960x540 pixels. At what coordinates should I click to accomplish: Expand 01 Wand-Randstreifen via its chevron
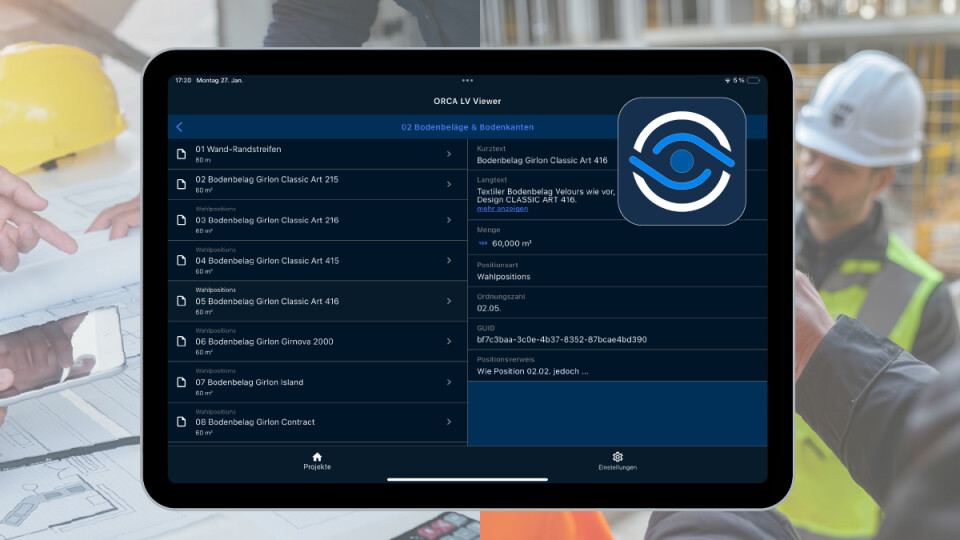tap(449, 154)
